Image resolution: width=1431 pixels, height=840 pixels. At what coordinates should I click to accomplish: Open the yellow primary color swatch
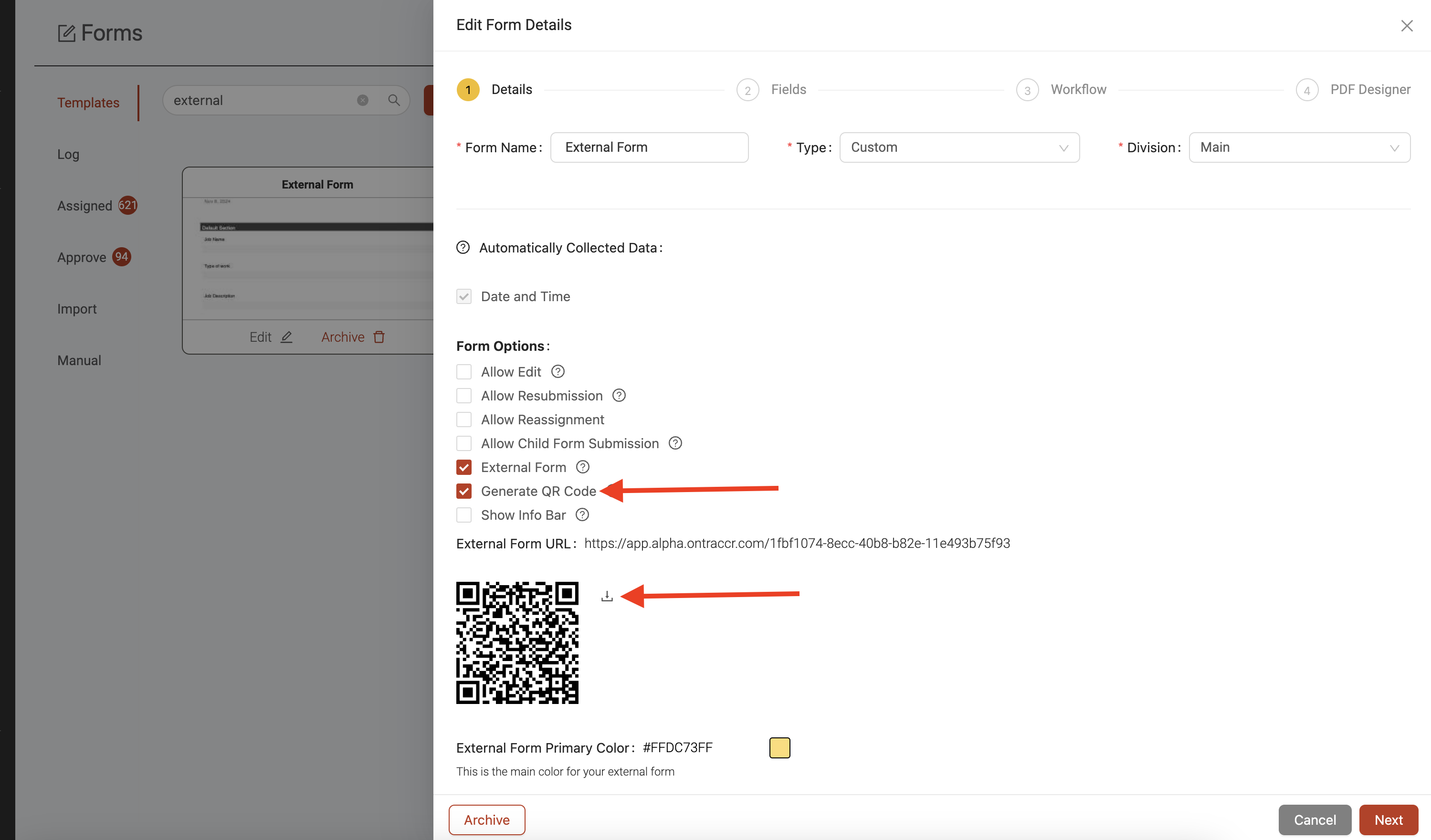(779, 747)
